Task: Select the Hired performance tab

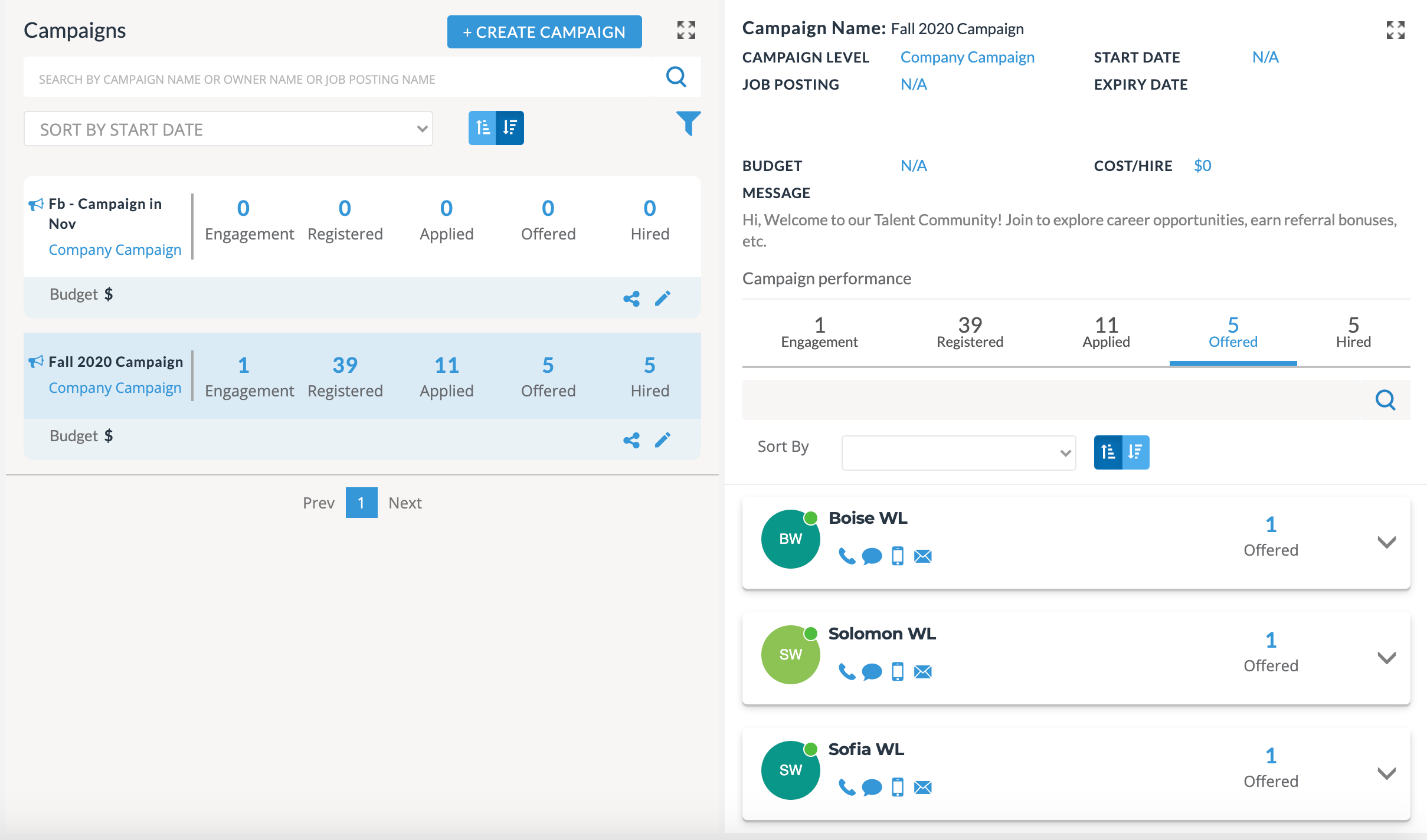Action: pos(1353,332)
